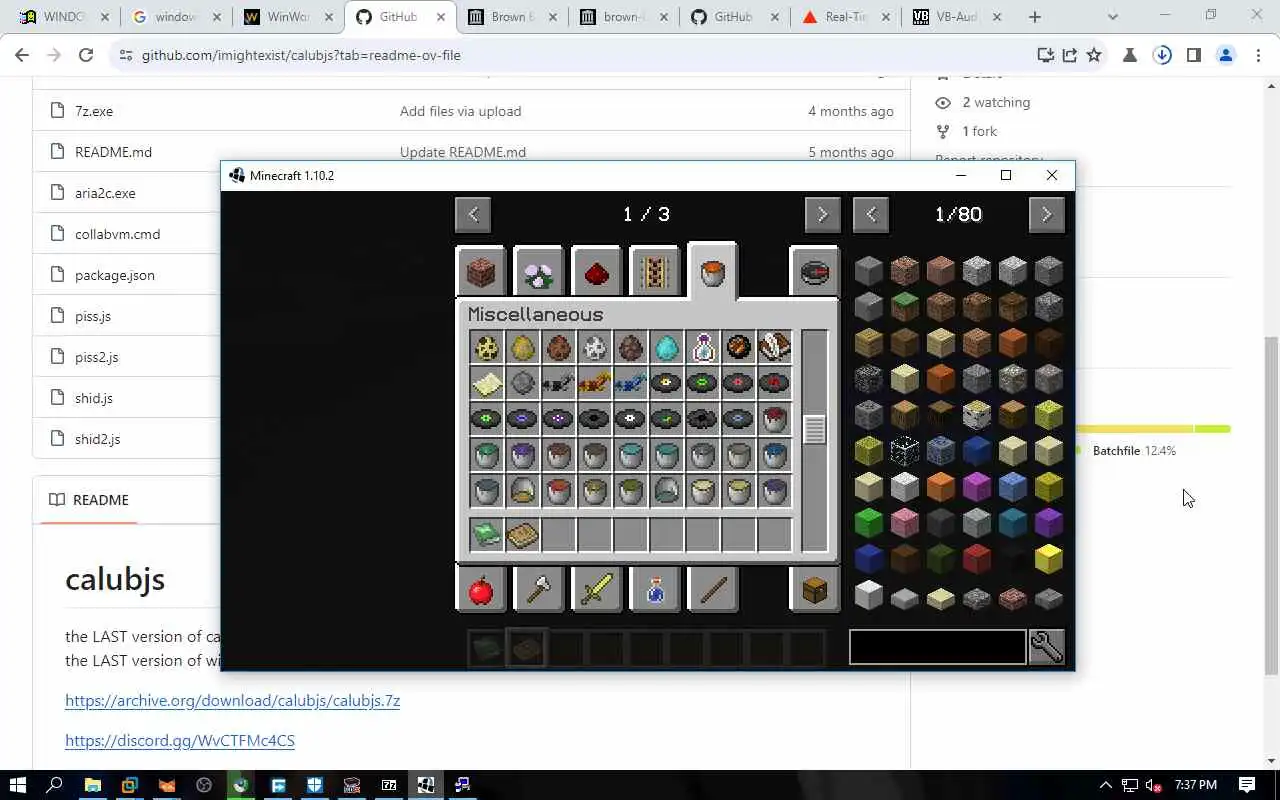Screen dimensions: 1280x800
Task: Open the discord.gg invite link
Action: tap(180, 740)
